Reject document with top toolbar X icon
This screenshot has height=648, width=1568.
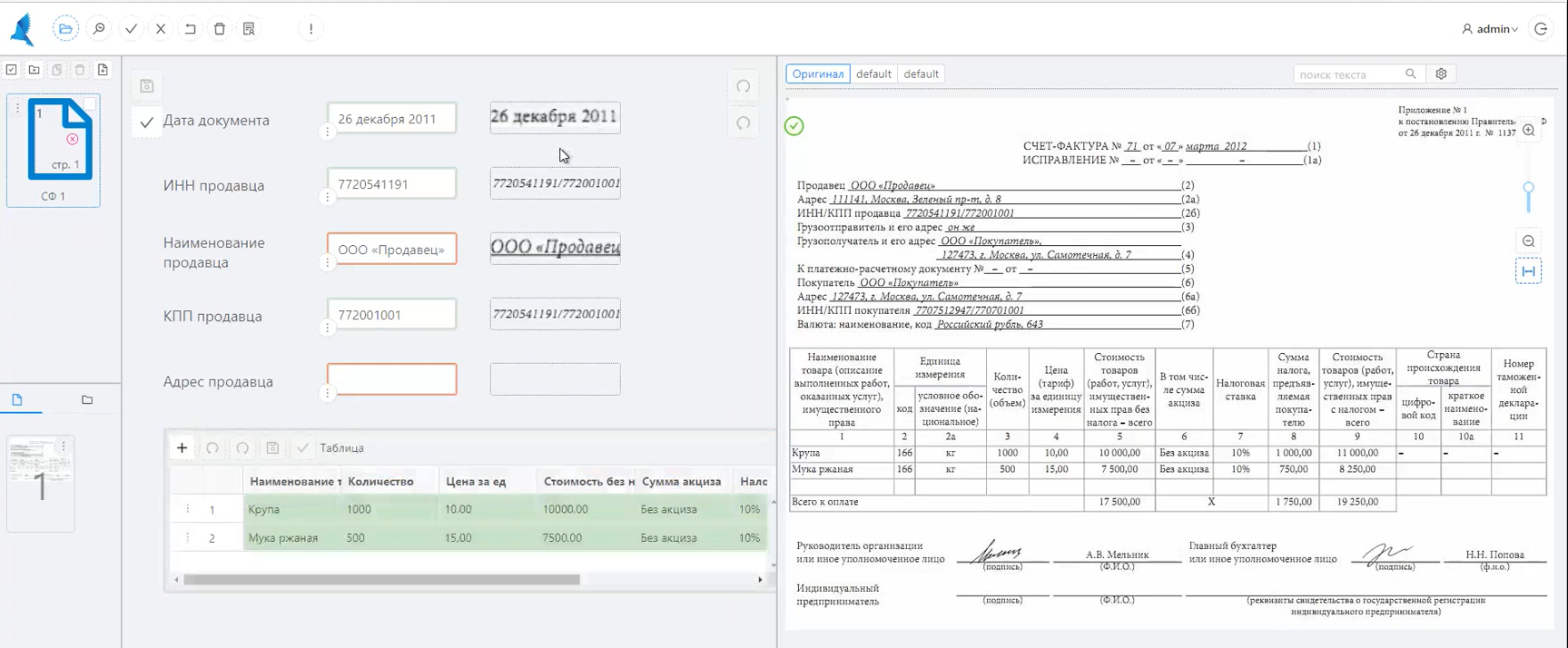[x=161, y=29]
